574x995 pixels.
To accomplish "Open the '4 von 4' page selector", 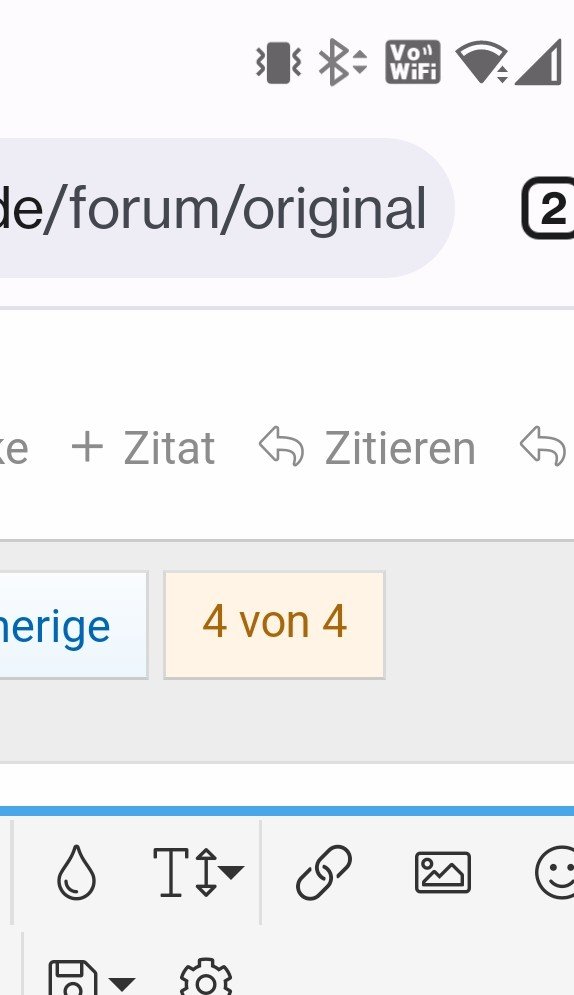I will [x=275, y=625].
